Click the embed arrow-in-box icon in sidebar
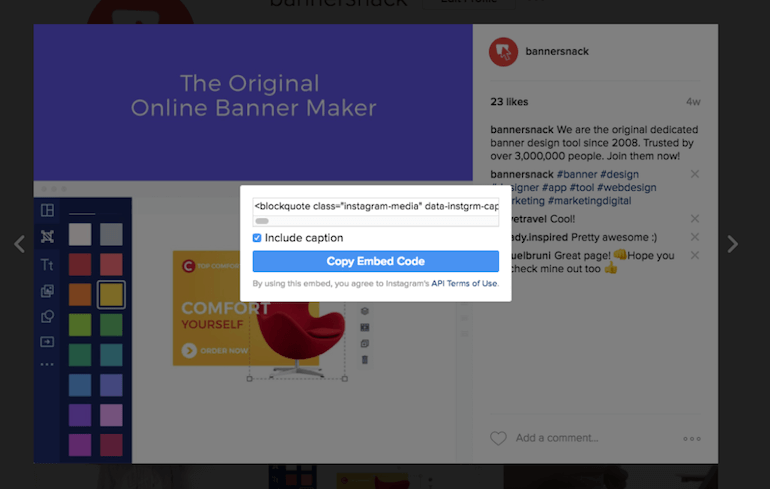The image size is (770, 489). pos(47,342)
